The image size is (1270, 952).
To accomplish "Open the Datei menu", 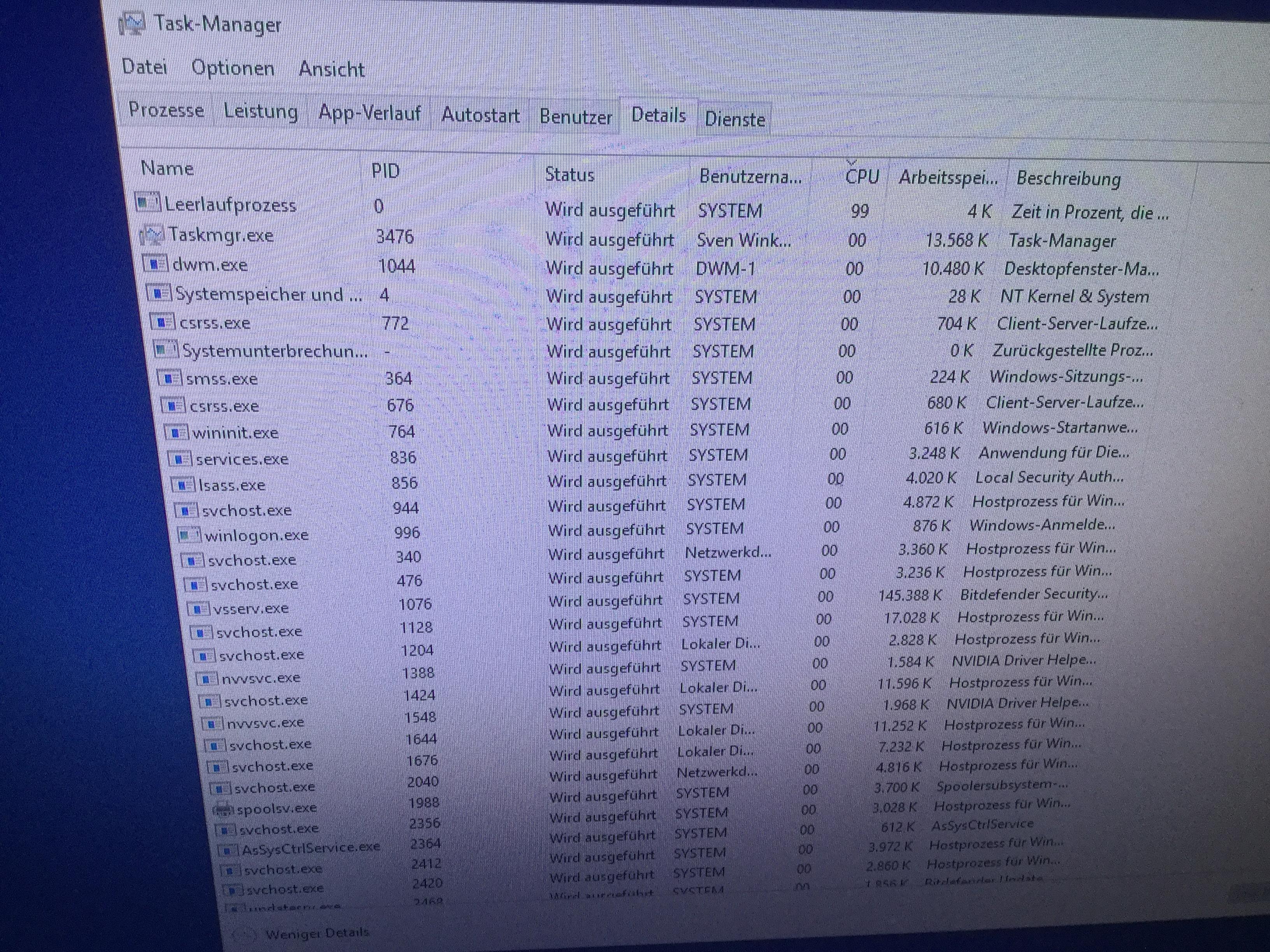I will pyautogui.click(x=145, y=67).
